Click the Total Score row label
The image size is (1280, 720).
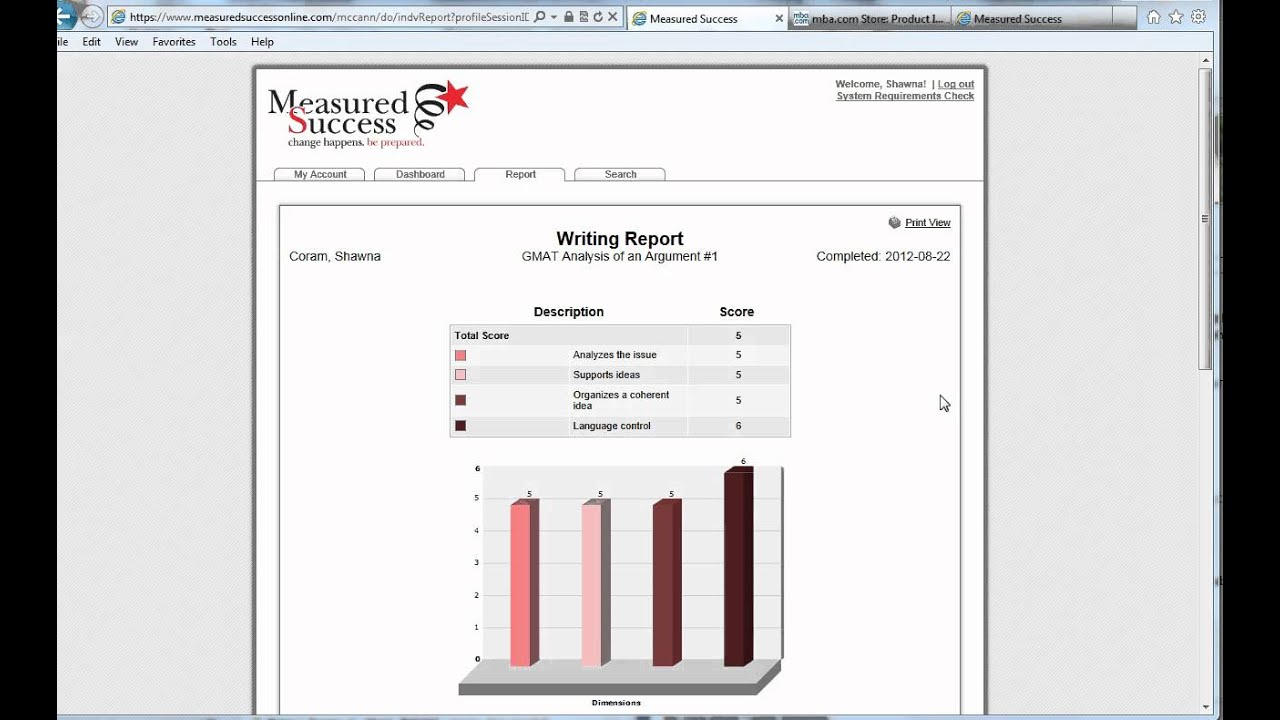(x=482, y=336)
